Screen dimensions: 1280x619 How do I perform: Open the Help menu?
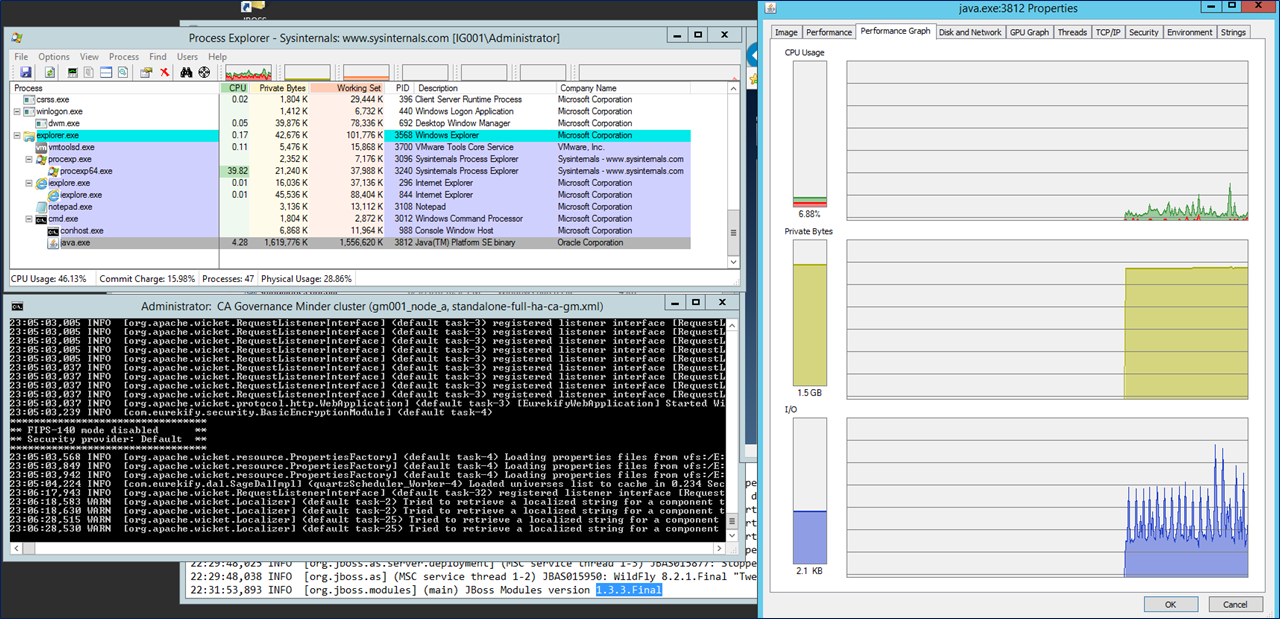218,57
